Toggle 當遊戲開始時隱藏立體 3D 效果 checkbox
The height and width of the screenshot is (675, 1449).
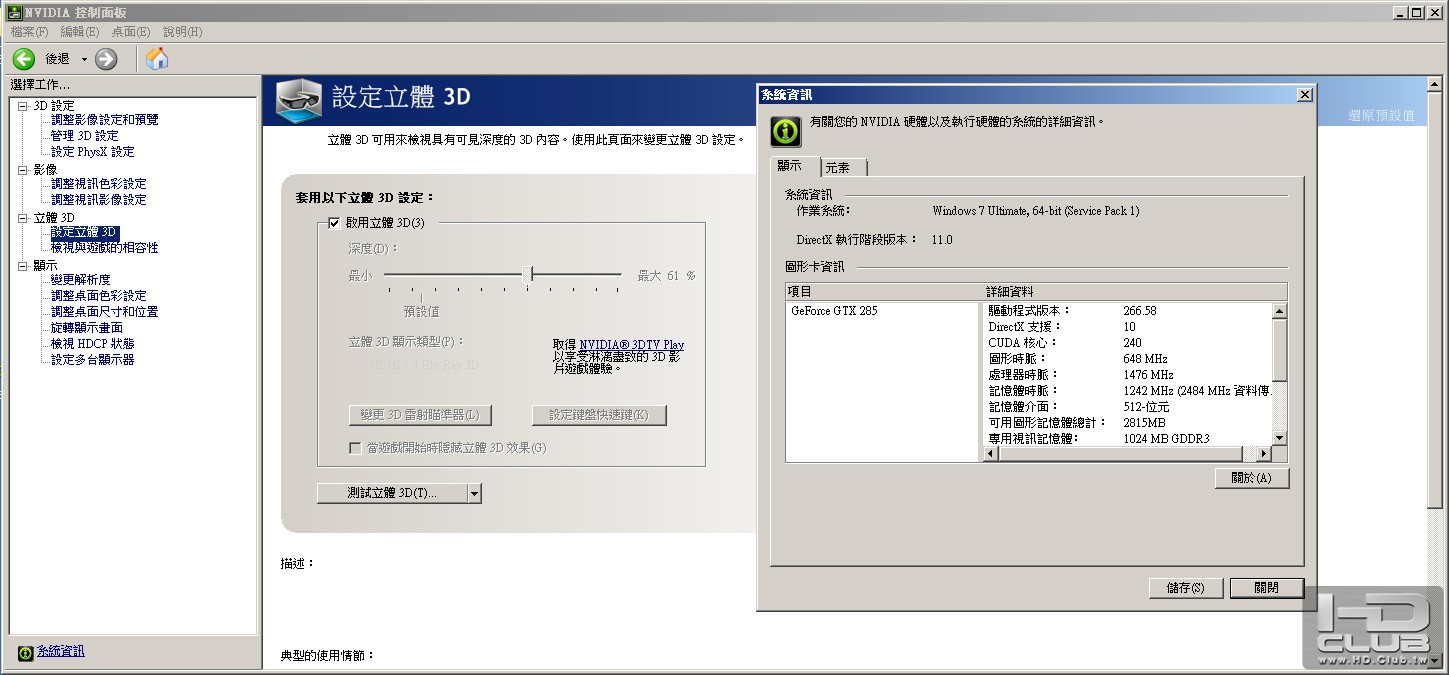[355, 448]
